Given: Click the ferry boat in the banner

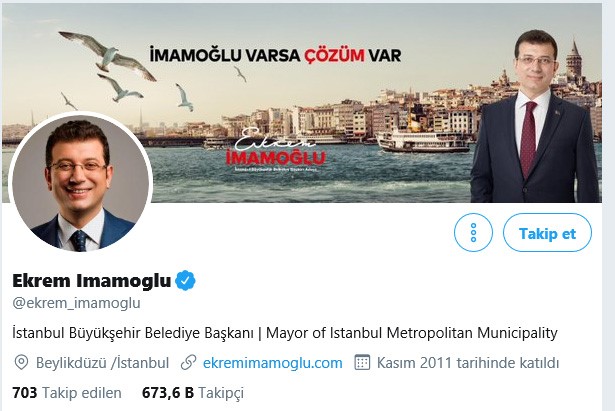Looking at the screenshot, I should [x=422, y=142].
